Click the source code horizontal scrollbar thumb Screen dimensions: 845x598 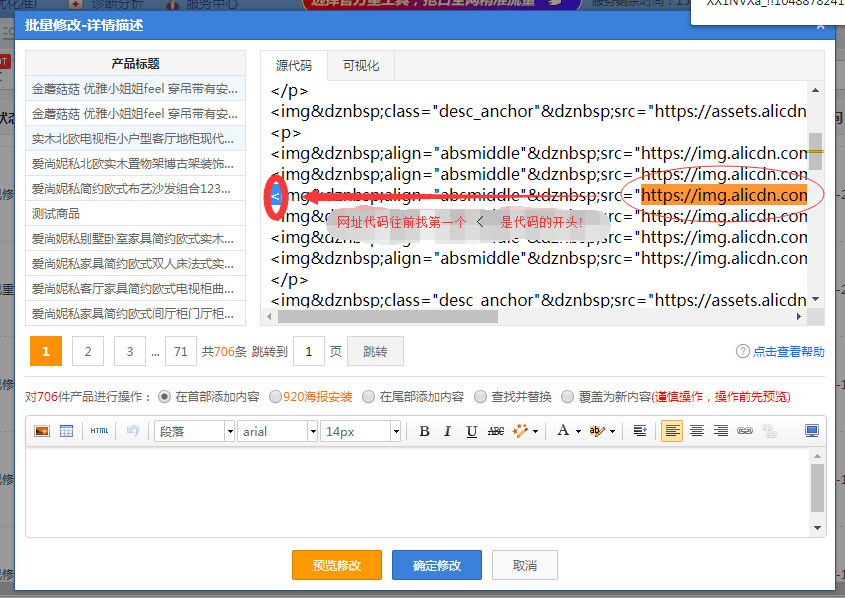388,316
